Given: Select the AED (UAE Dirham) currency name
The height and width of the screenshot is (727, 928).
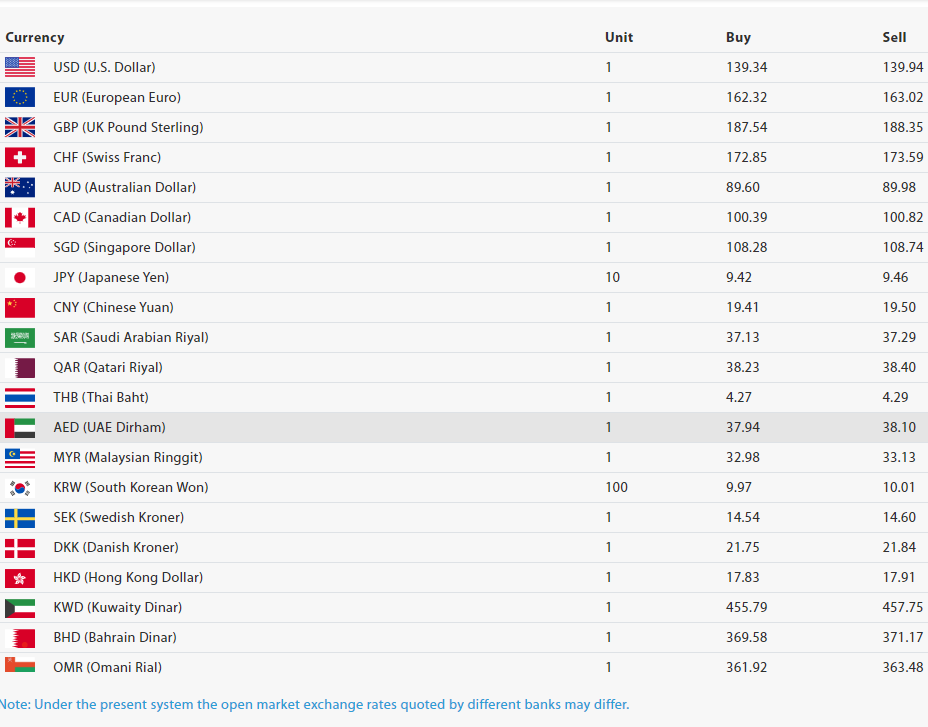Looking at the screenshot, I should pyautogui.click(x=109, y=427).
